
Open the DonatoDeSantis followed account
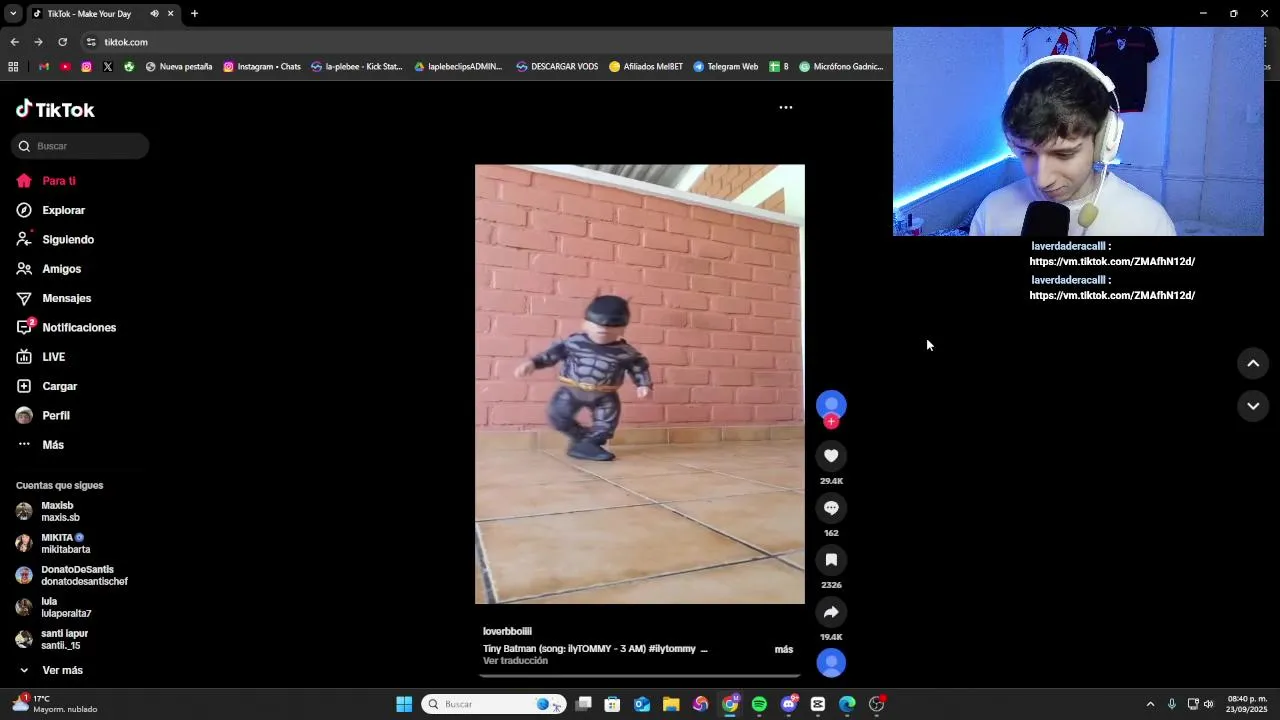click(x=72, y=576)
